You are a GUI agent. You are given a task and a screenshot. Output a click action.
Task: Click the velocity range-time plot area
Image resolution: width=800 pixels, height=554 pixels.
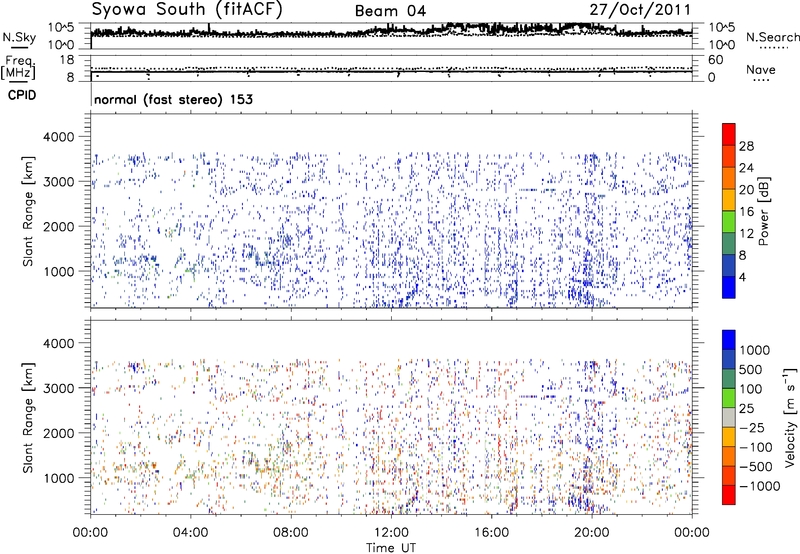tap(391, 416)
